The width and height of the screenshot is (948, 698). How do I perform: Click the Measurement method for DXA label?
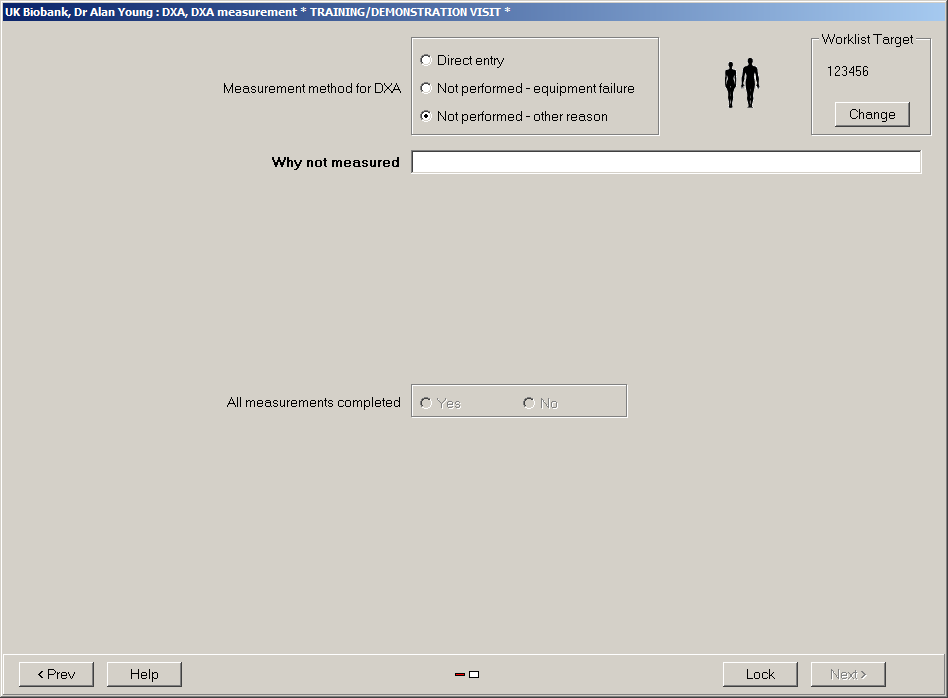coord(311,88)
